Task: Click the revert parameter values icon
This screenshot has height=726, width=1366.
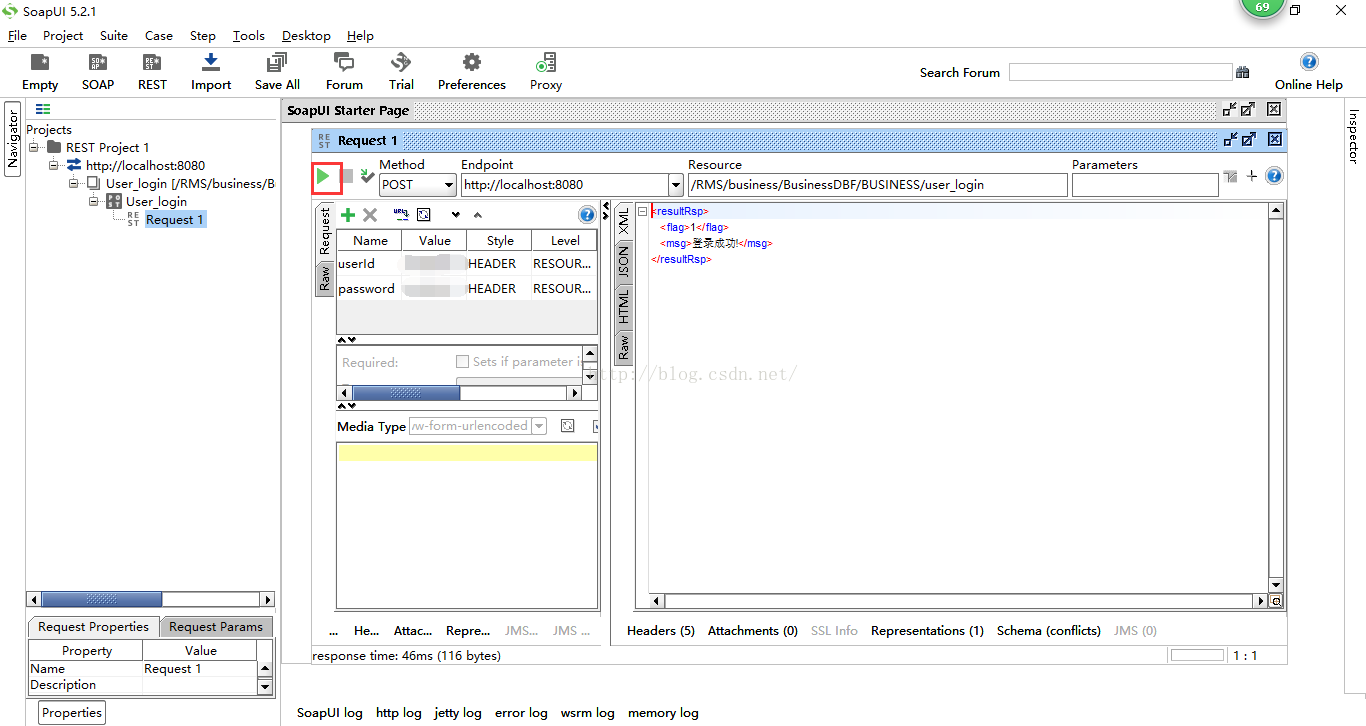Action: [424, 215]
